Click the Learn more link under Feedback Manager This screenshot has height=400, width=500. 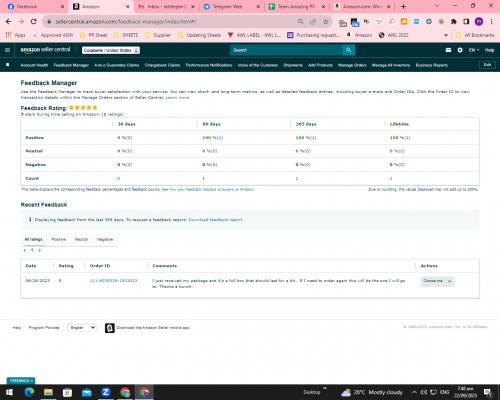[177, 98]
